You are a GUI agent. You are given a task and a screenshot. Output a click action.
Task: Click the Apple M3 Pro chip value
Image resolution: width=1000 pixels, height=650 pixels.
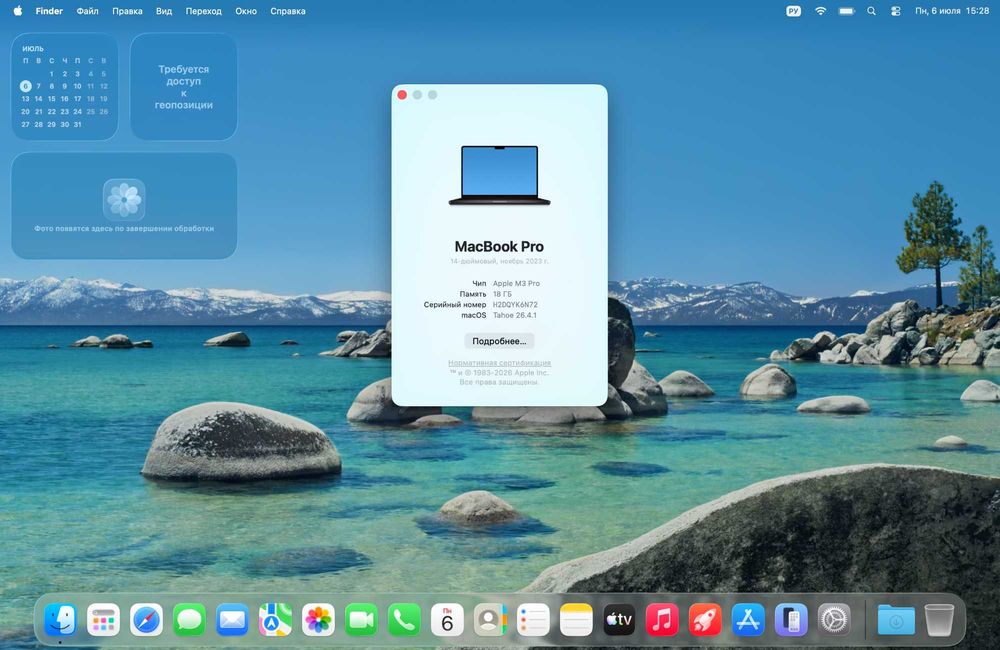tap(516, 283)
